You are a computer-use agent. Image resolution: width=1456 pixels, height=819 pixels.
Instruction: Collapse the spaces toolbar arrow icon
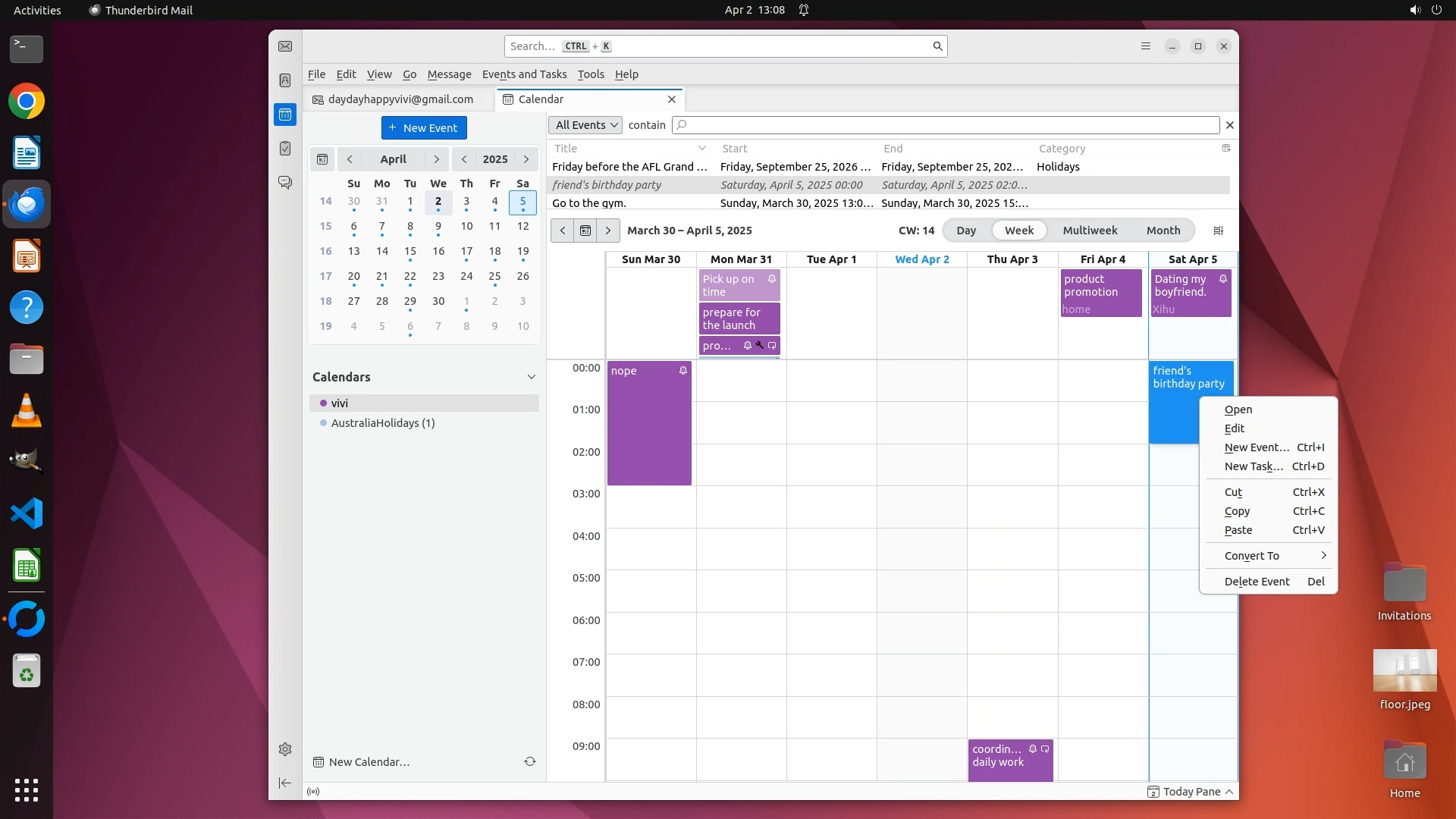285,783
